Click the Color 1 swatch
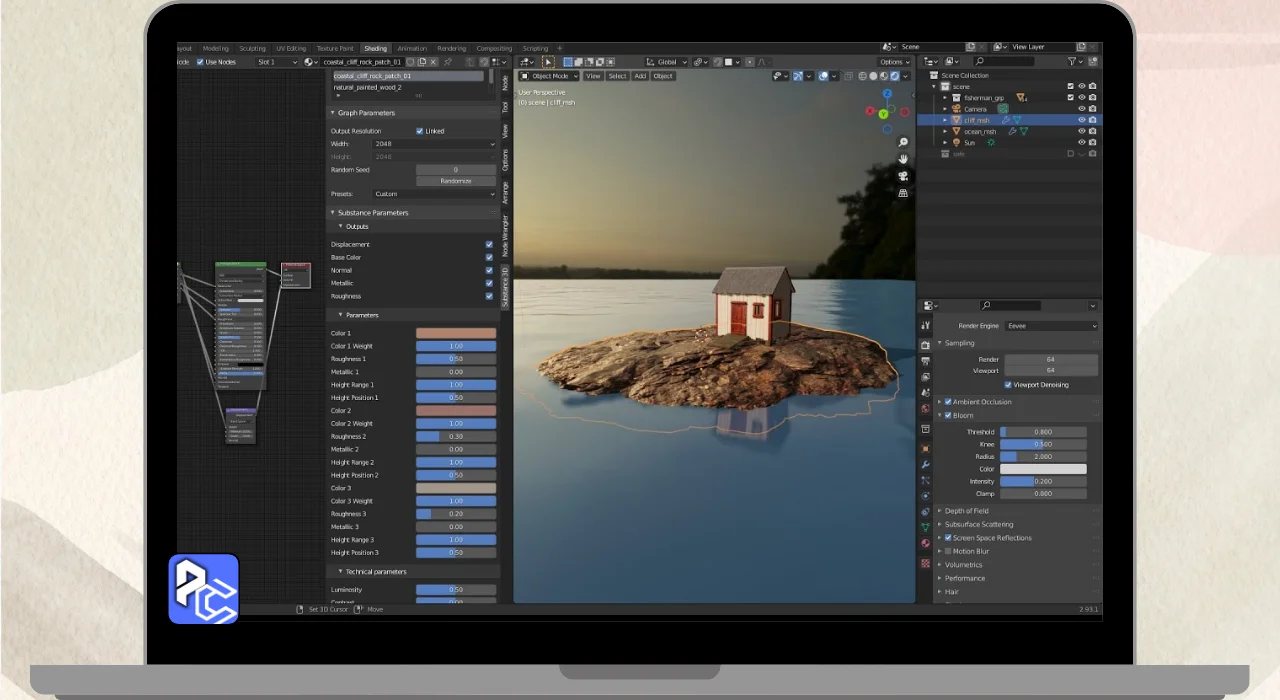The height and width of the screenshot is (700, 1280). coord(455,333)
